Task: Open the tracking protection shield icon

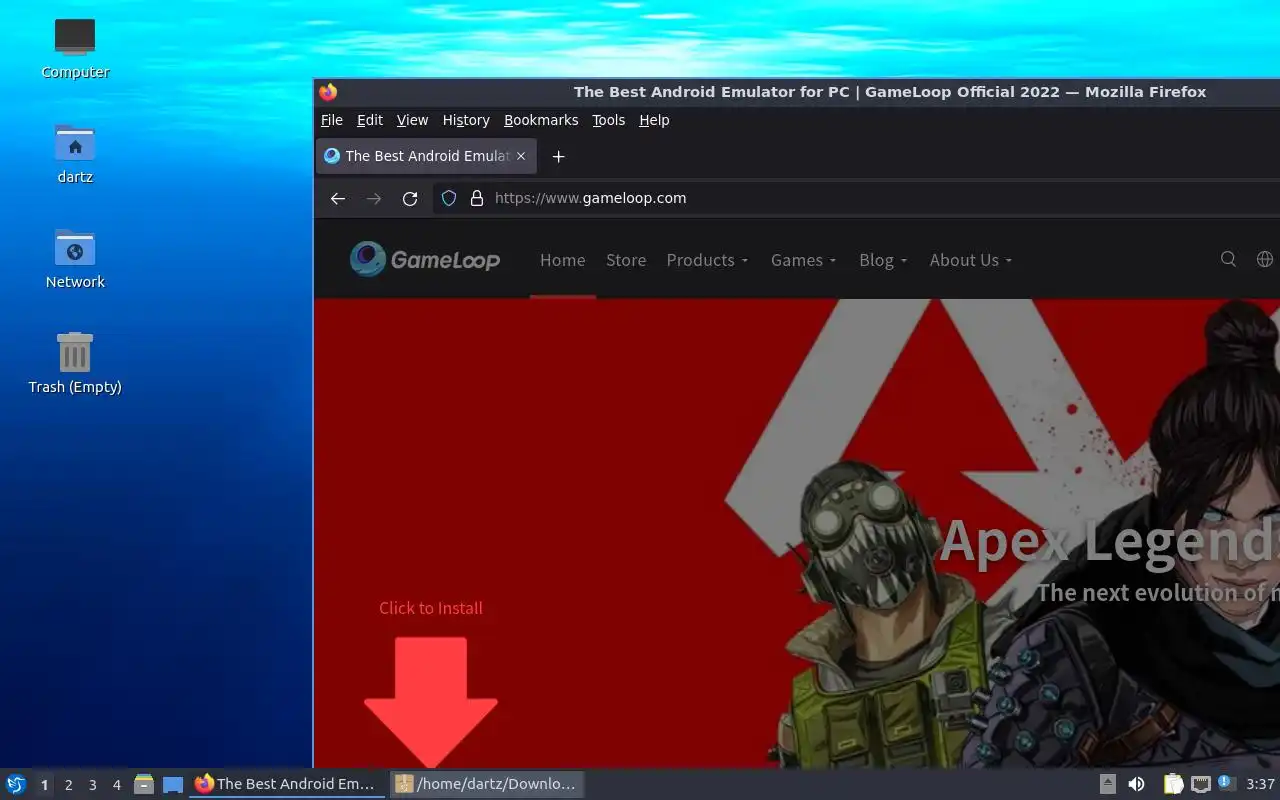Action: pyautogui.click(x=449, y=198)
